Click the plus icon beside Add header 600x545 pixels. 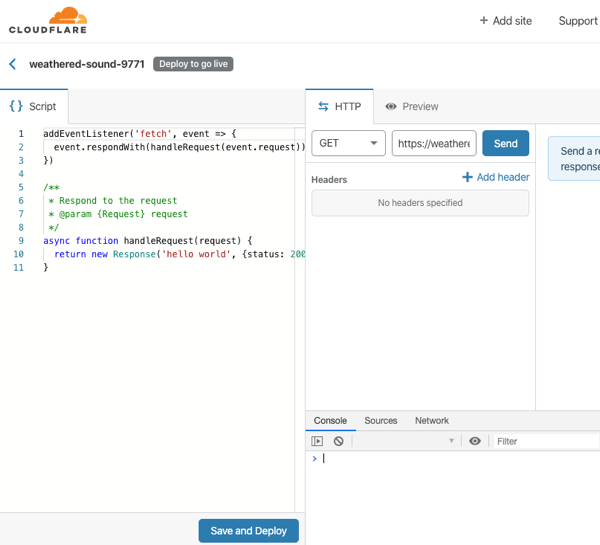point(467,177)
